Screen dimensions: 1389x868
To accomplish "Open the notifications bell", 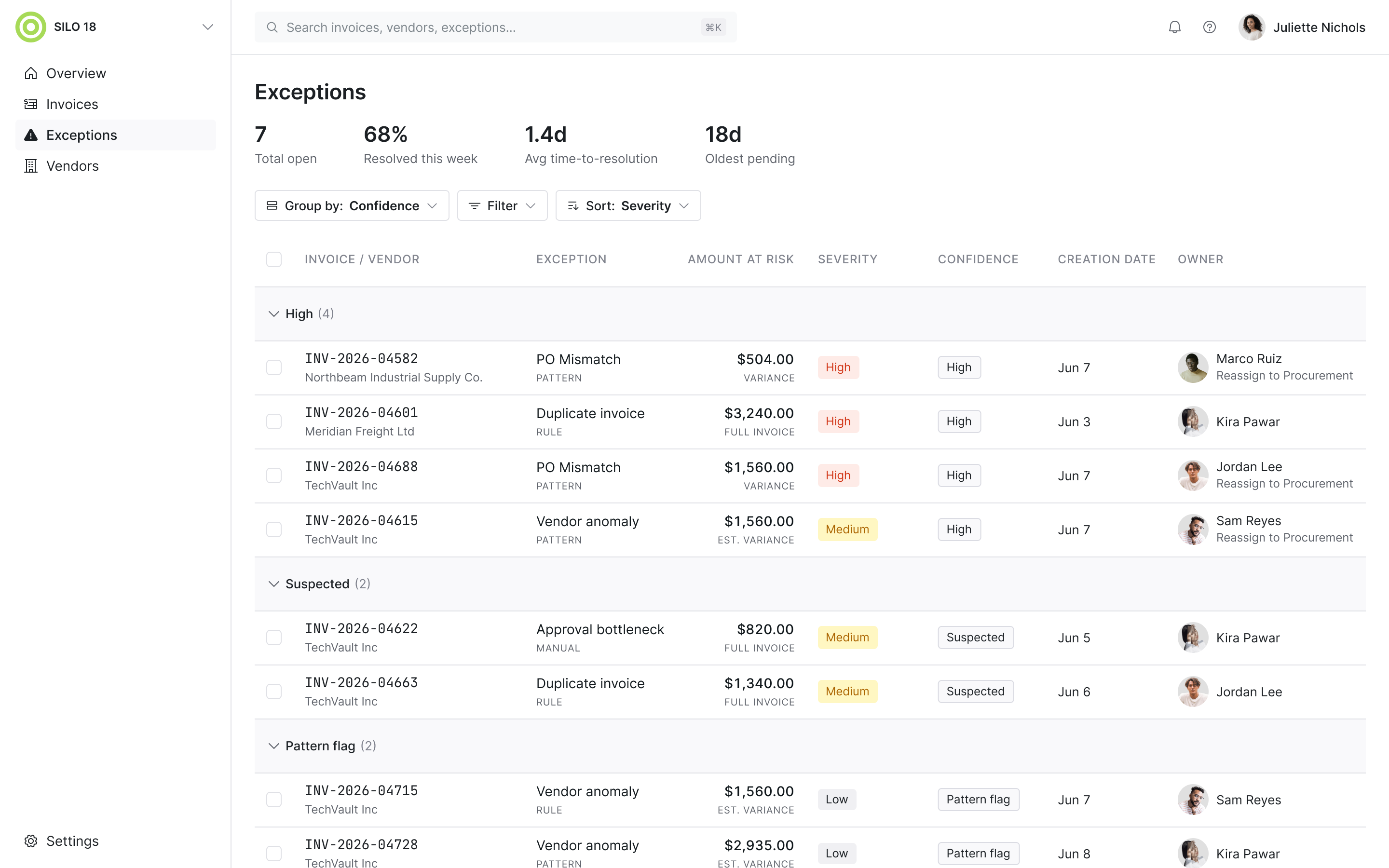I will point(1174,27).
